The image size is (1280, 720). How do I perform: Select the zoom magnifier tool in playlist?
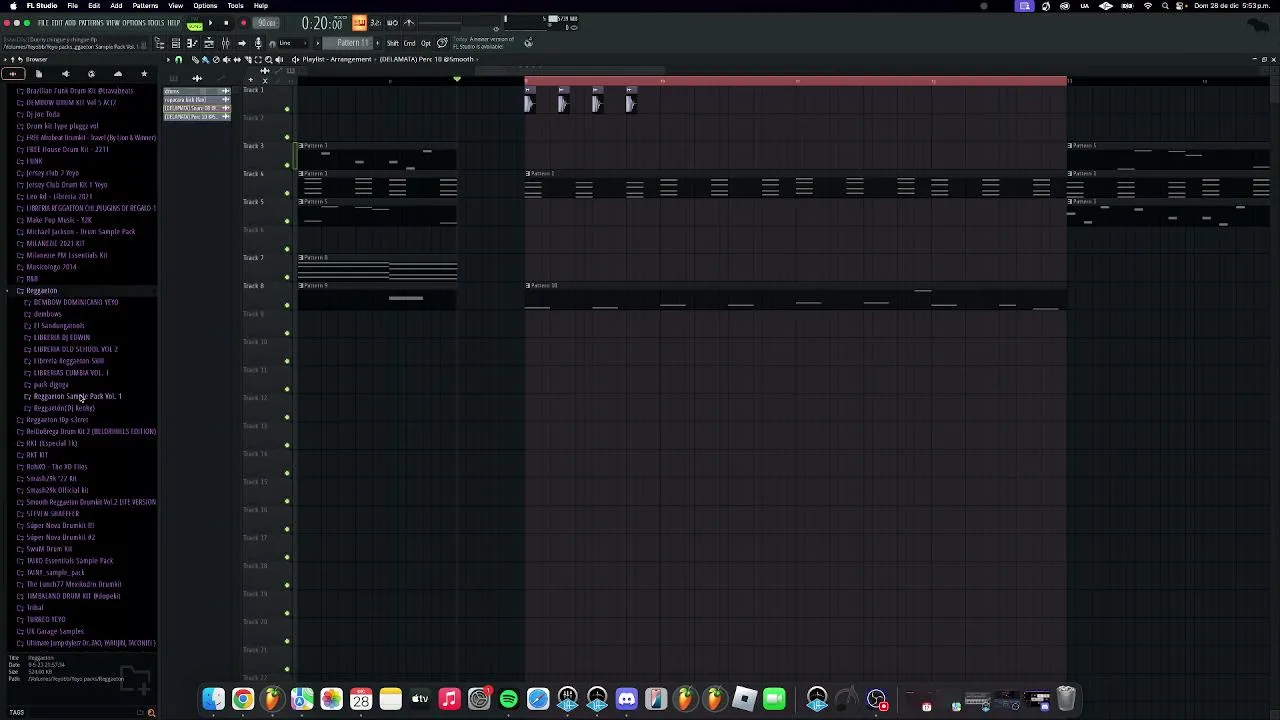[x=269, y=59]
